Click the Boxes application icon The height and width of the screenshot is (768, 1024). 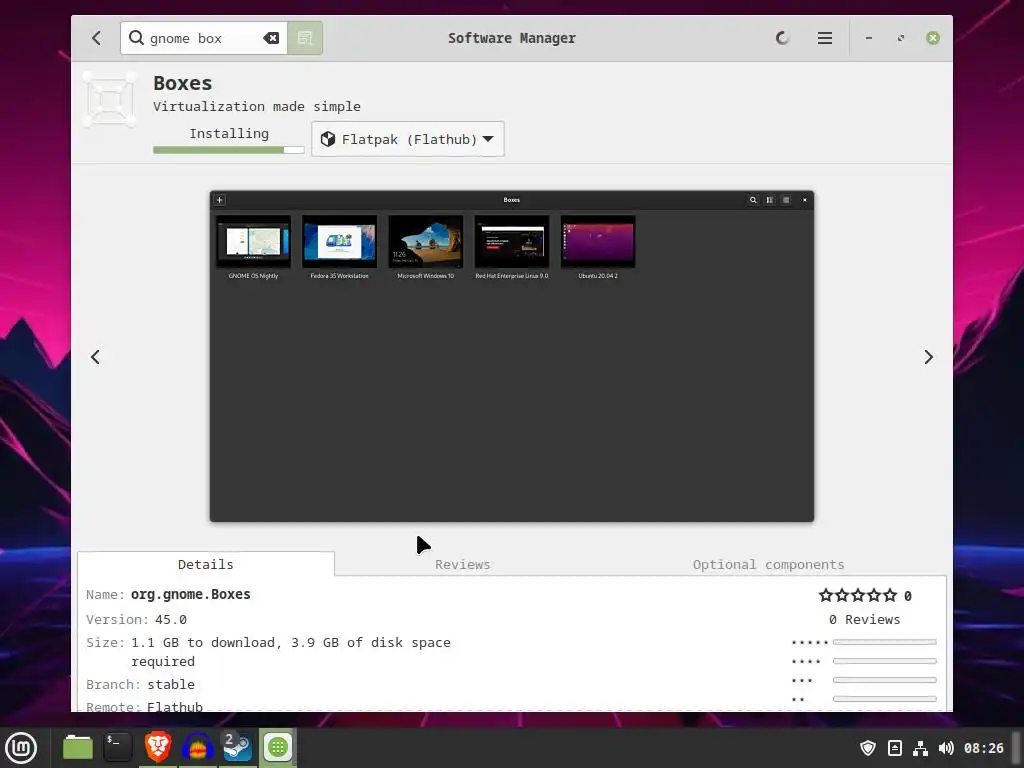110,99
